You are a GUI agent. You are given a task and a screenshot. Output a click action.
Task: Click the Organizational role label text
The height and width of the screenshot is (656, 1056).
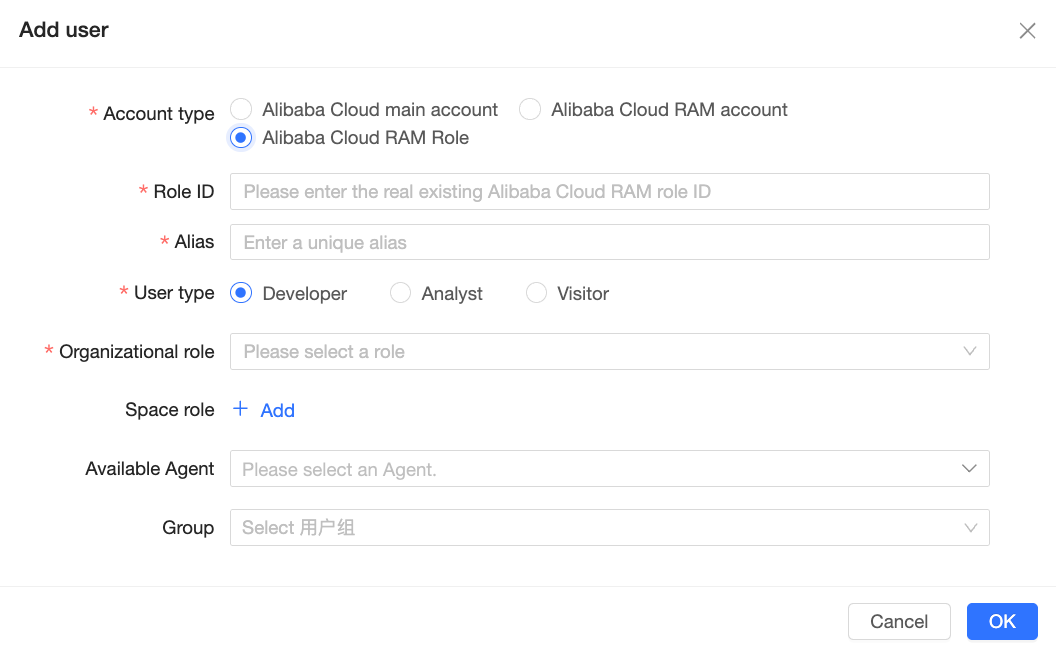[x=137, y=352]
